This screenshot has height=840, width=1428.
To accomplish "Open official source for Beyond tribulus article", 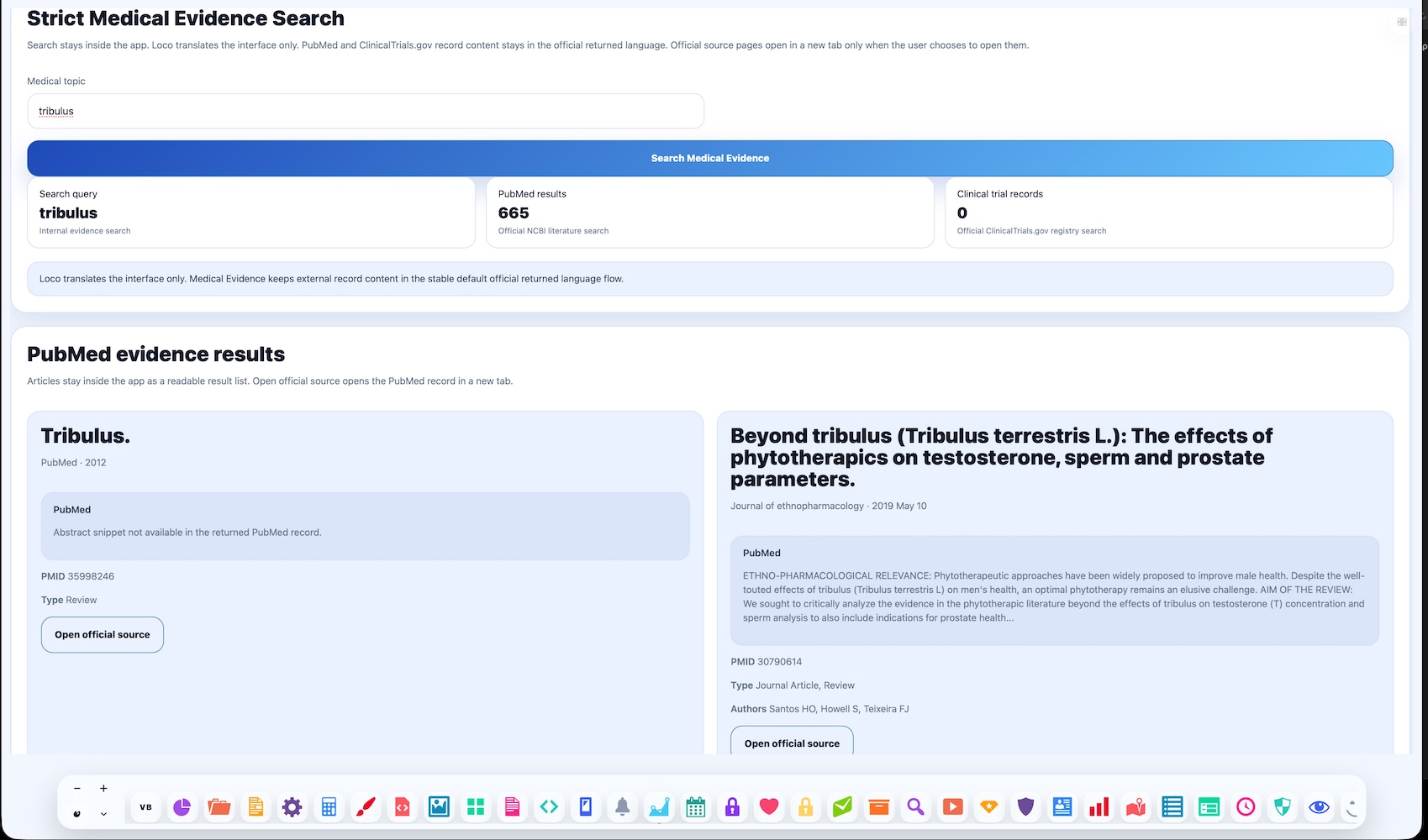I will click(x=792, y=743).
